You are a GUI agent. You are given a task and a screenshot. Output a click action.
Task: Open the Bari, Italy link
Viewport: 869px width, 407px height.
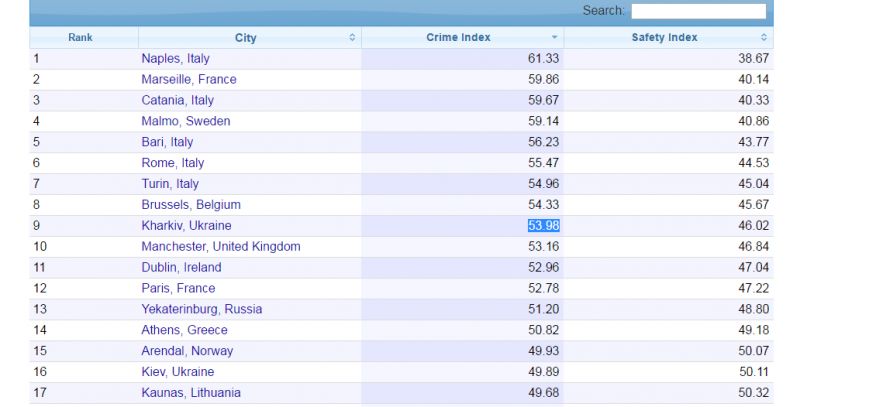click(x=167, y=142)
